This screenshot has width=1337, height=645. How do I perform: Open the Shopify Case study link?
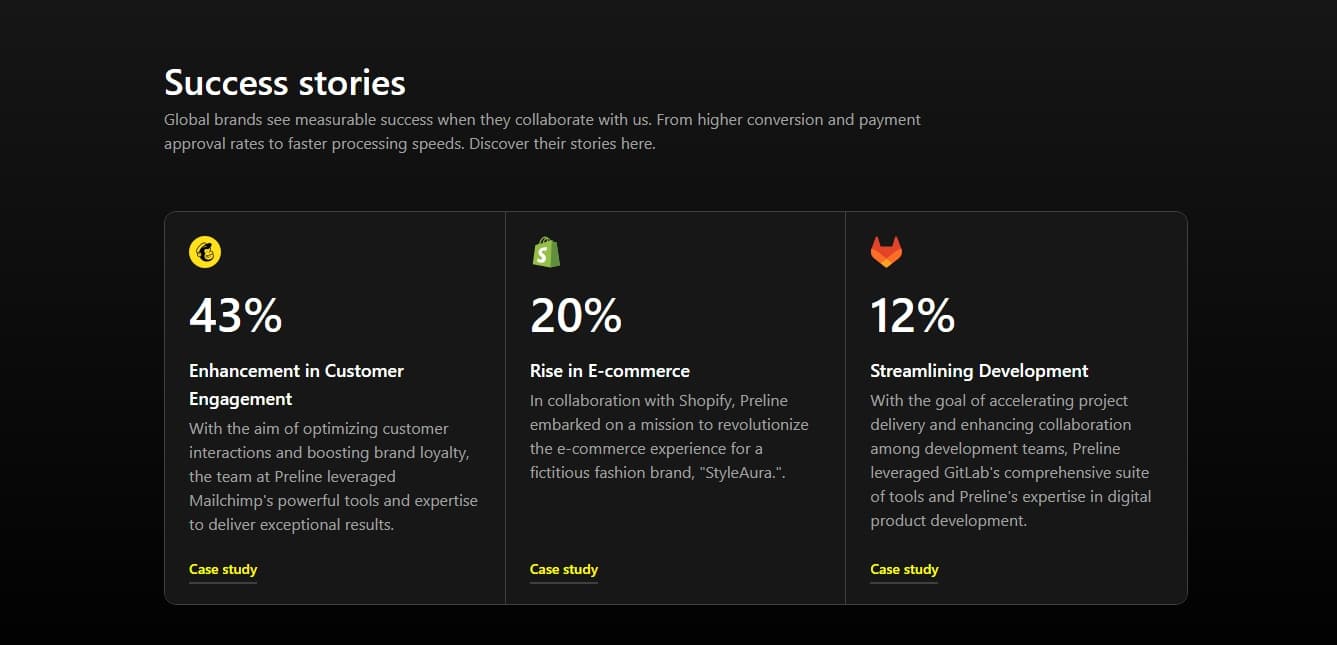[x=564, y=569]
